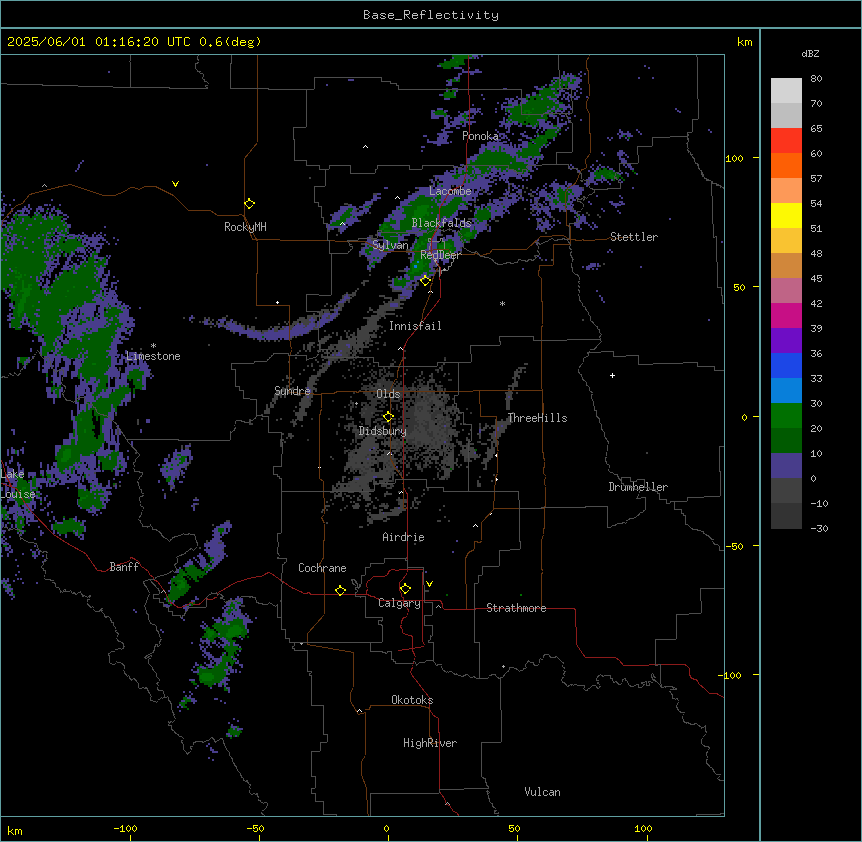Select the light blue 33-30 dBZ legend swatch
The width and height of the screenshot is (862, 842).
(786, 390)
